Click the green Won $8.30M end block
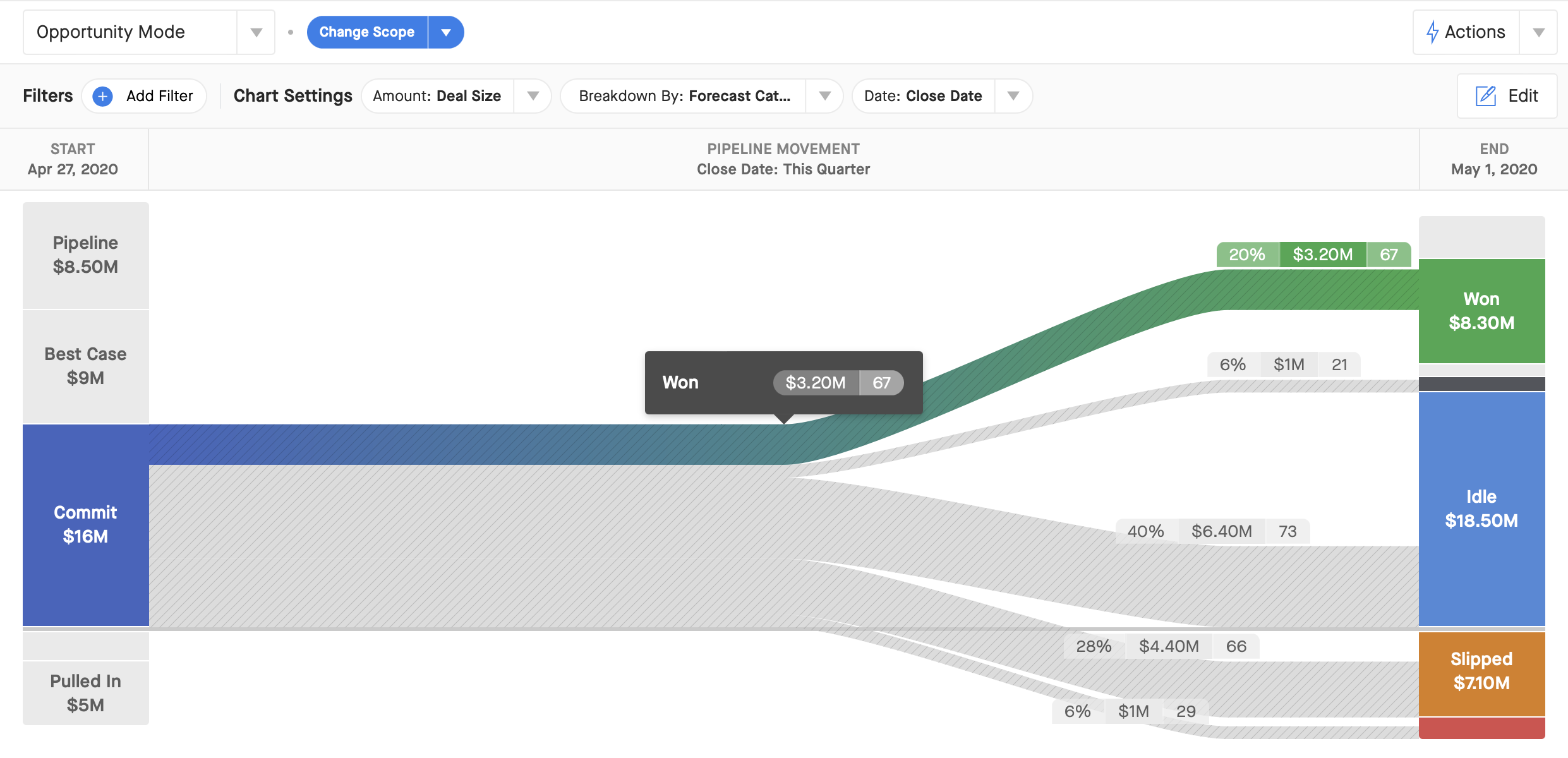The image size is (1568, 758). coord(1481,311)
